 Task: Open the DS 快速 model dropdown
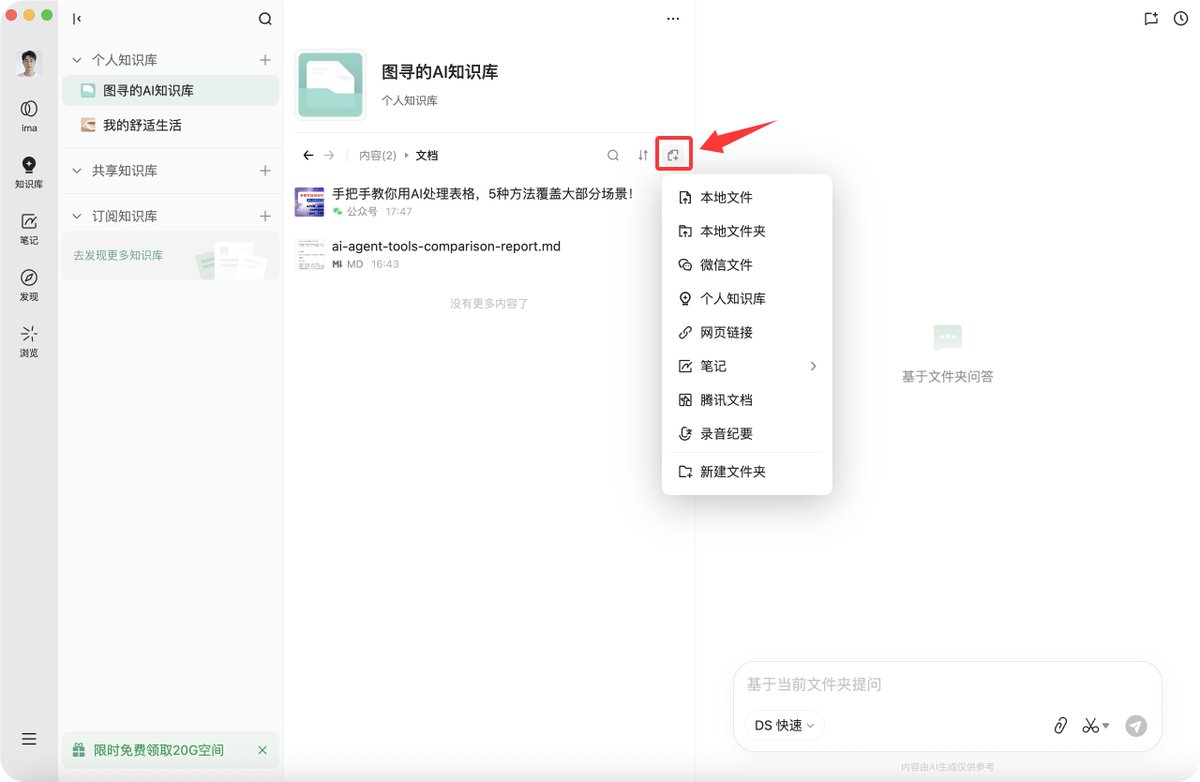pos(784,725)
